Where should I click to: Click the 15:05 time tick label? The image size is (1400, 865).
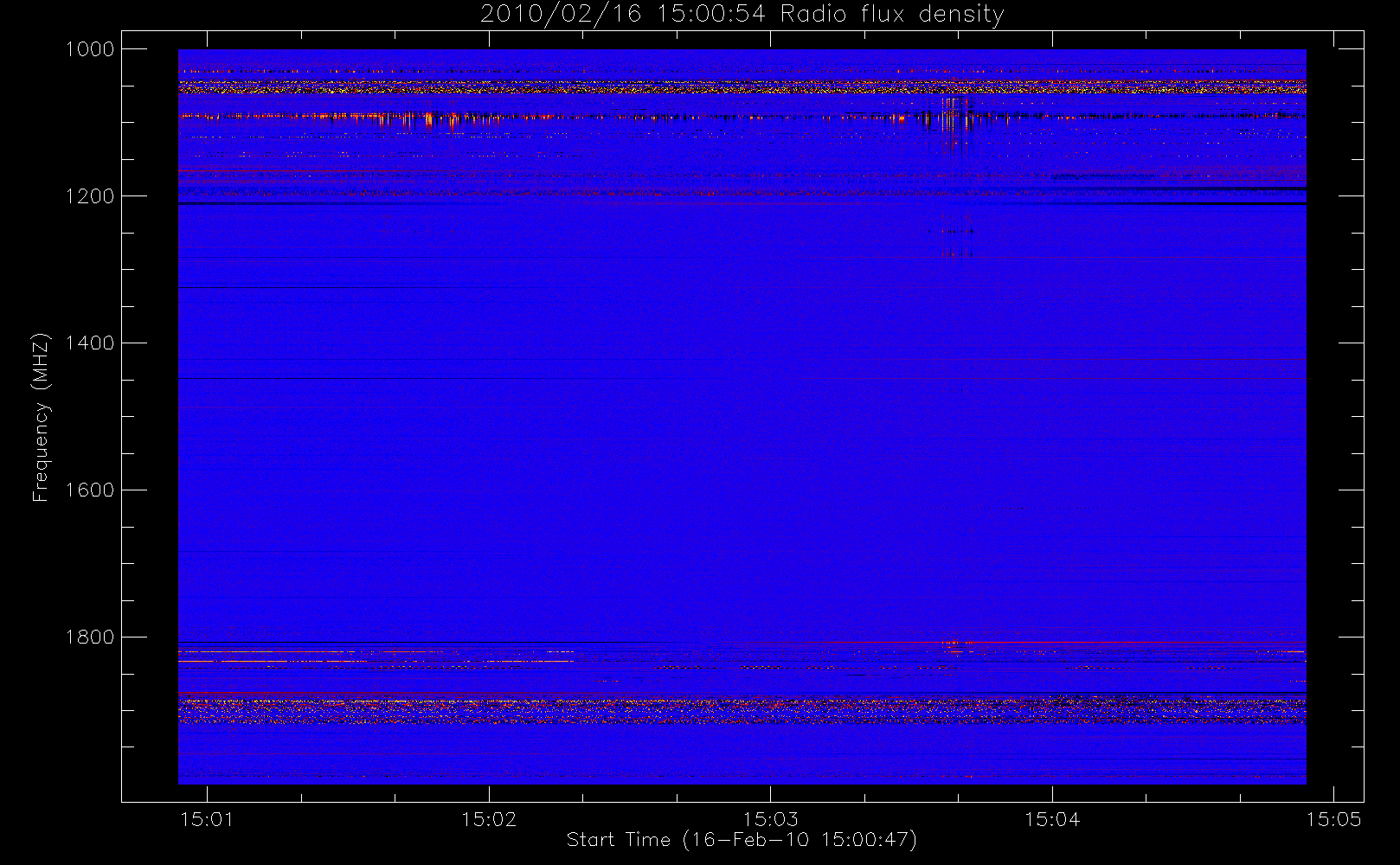(x=1334, y=819)
